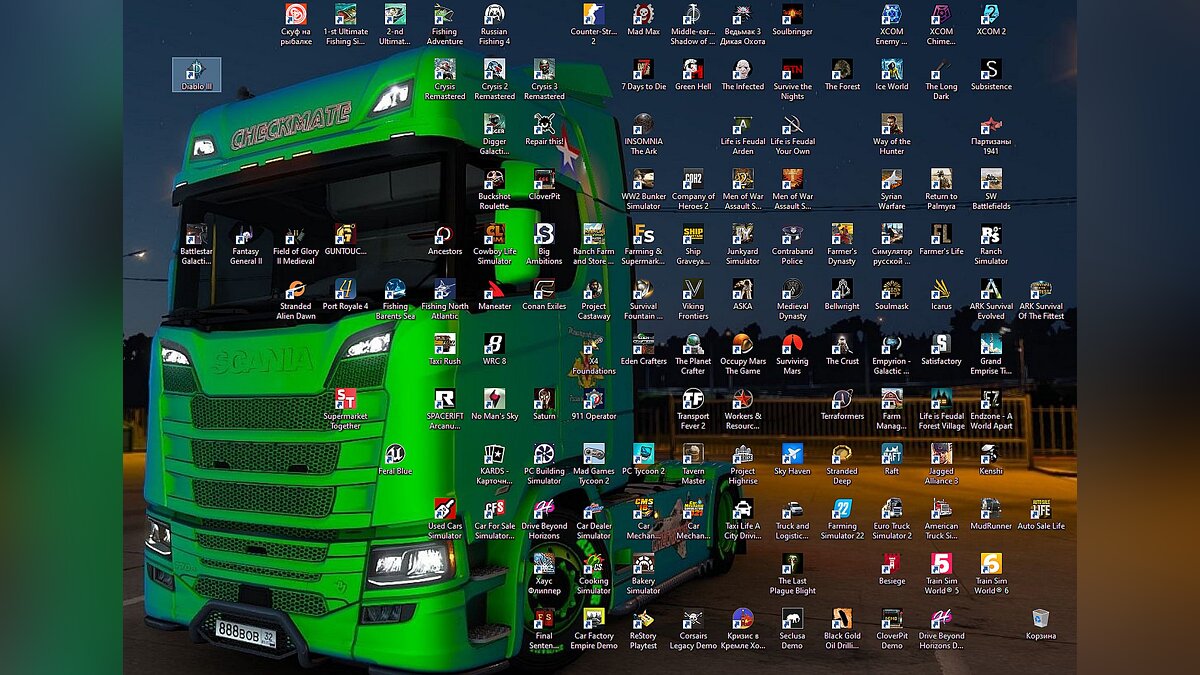Open the Medieval Dynasty shortcut

[x=792, y=300]
